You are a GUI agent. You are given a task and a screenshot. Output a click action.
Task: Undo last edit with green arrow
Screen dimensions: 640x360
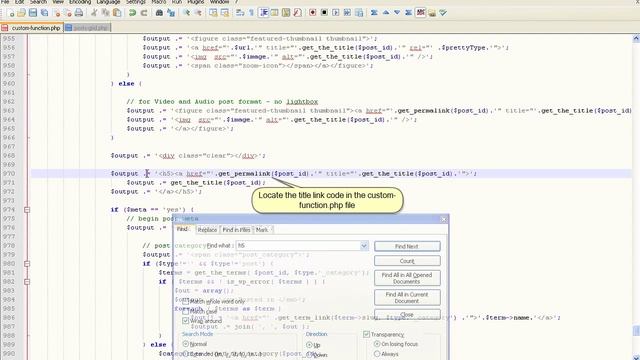coord(132,13)
